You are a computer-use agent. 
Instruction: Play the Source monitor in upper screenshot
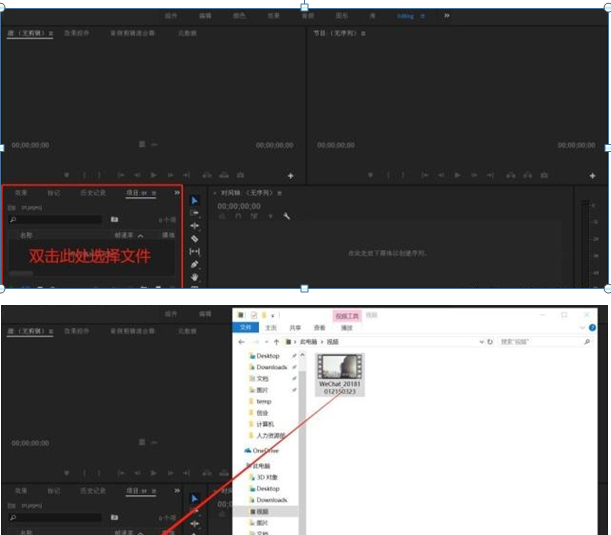(154, 175)
